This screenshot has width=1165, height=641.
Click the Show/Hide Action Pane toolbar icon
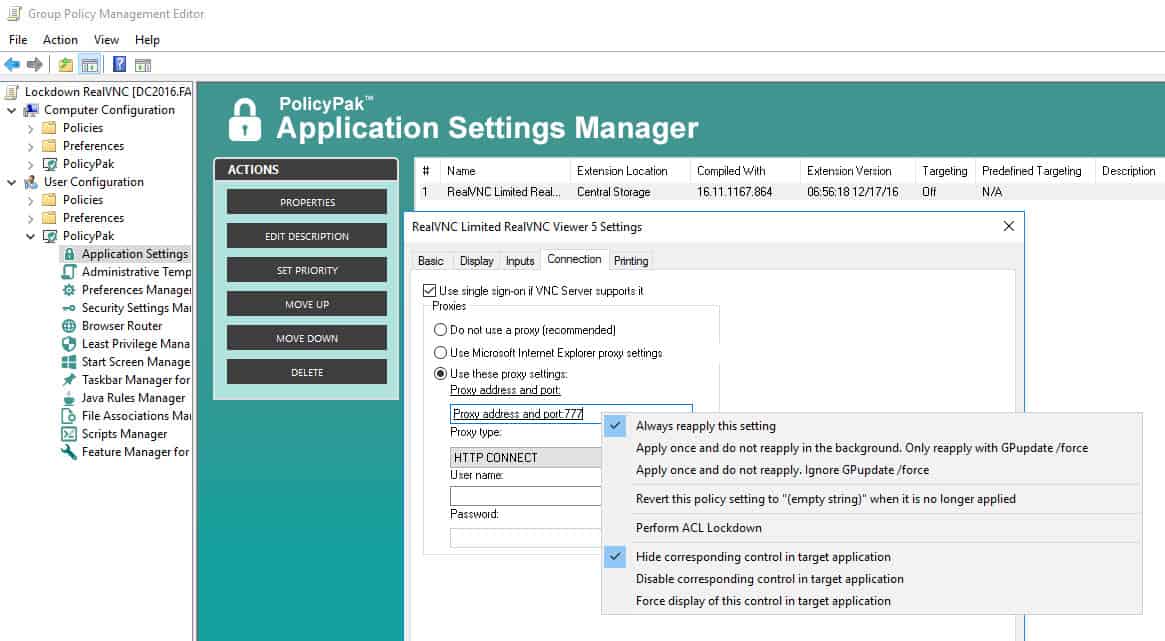tap(143, 65)
